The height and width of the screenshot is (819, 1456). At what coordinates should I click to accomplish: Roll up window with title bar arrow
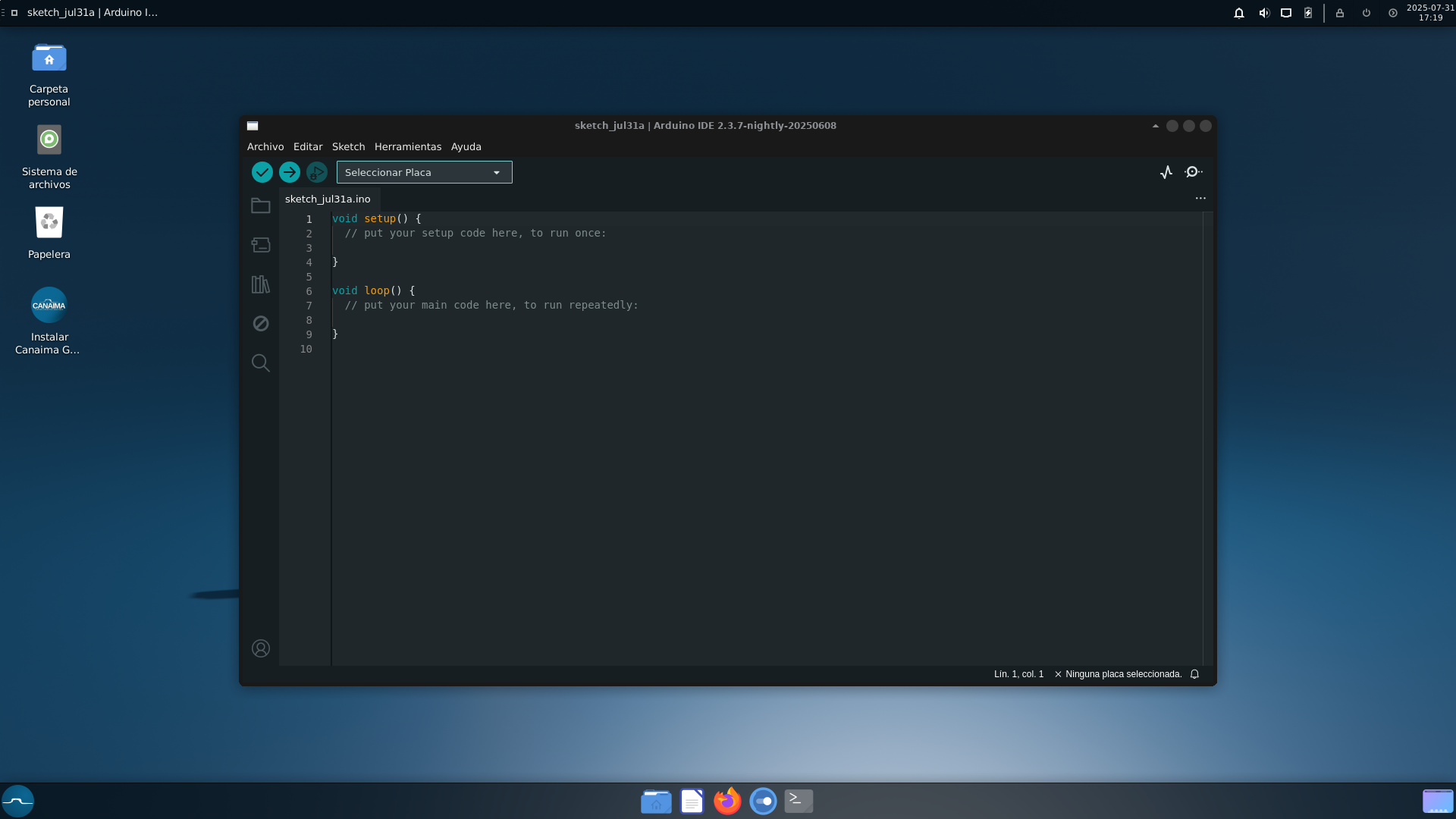coord(1156,126)
